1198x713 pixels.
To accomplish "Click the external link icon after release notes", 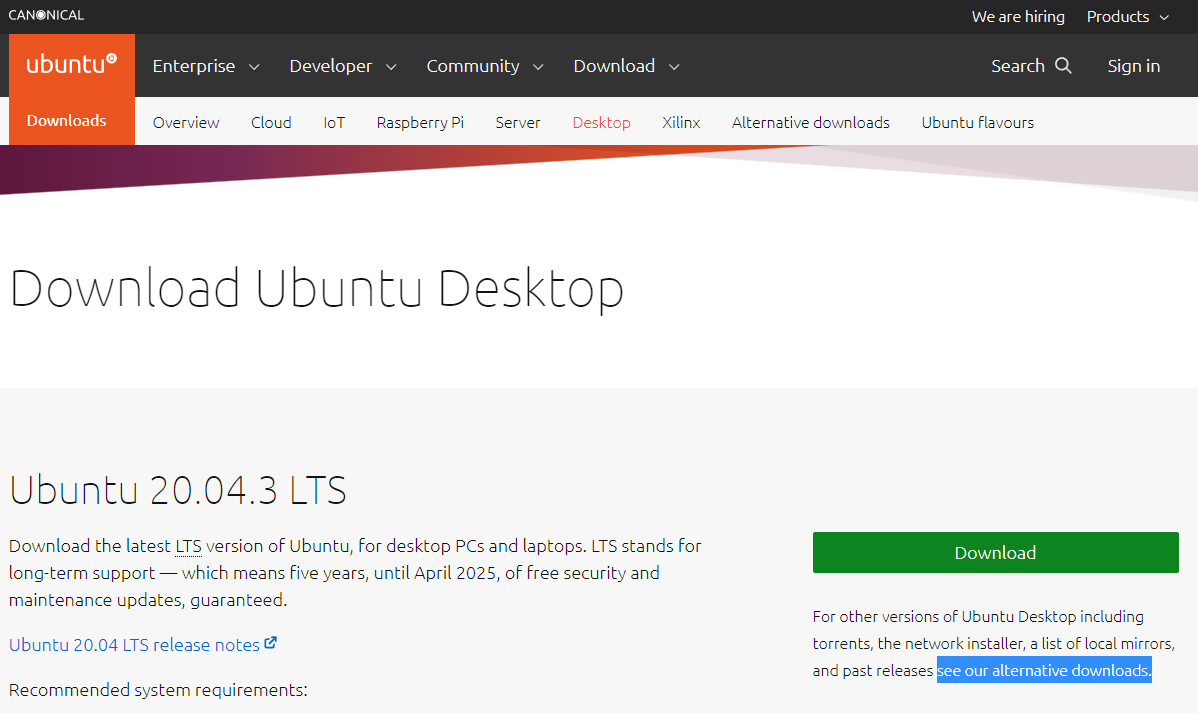I will (270, 643).
